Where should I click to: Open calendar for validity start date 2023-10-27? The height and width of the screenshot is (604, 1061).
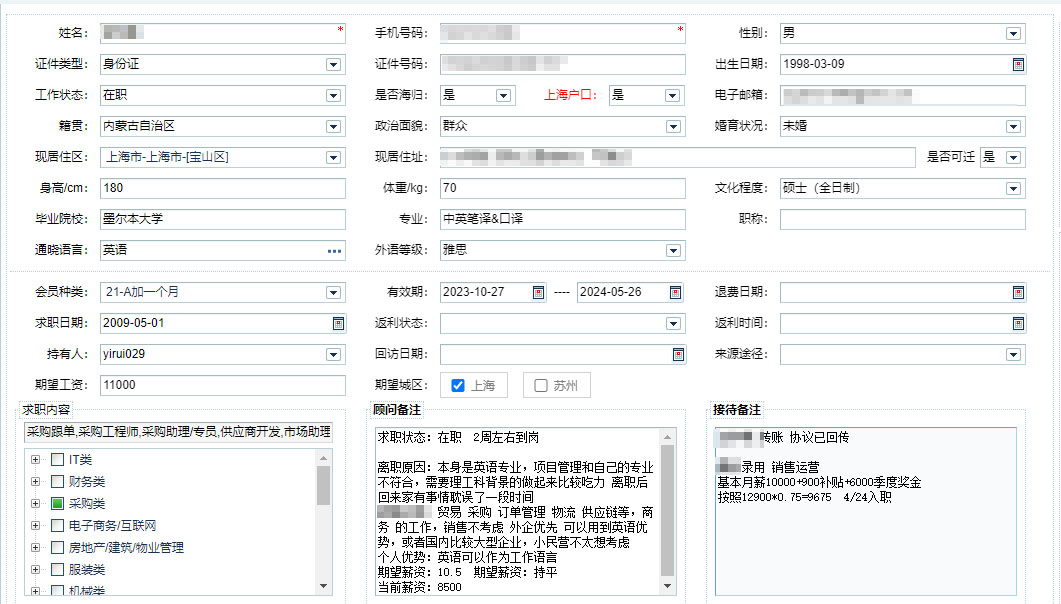tap(538, 292)
